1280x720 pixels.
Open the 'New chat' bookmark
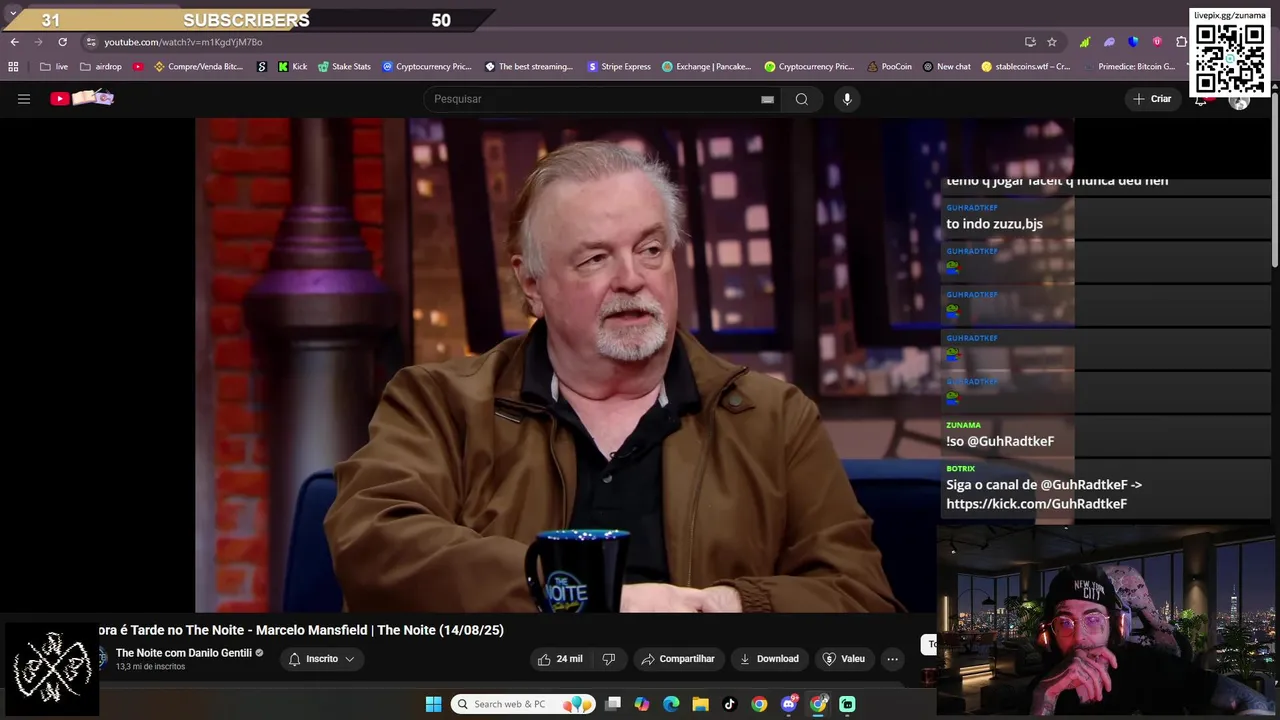(x=946, y=67)
